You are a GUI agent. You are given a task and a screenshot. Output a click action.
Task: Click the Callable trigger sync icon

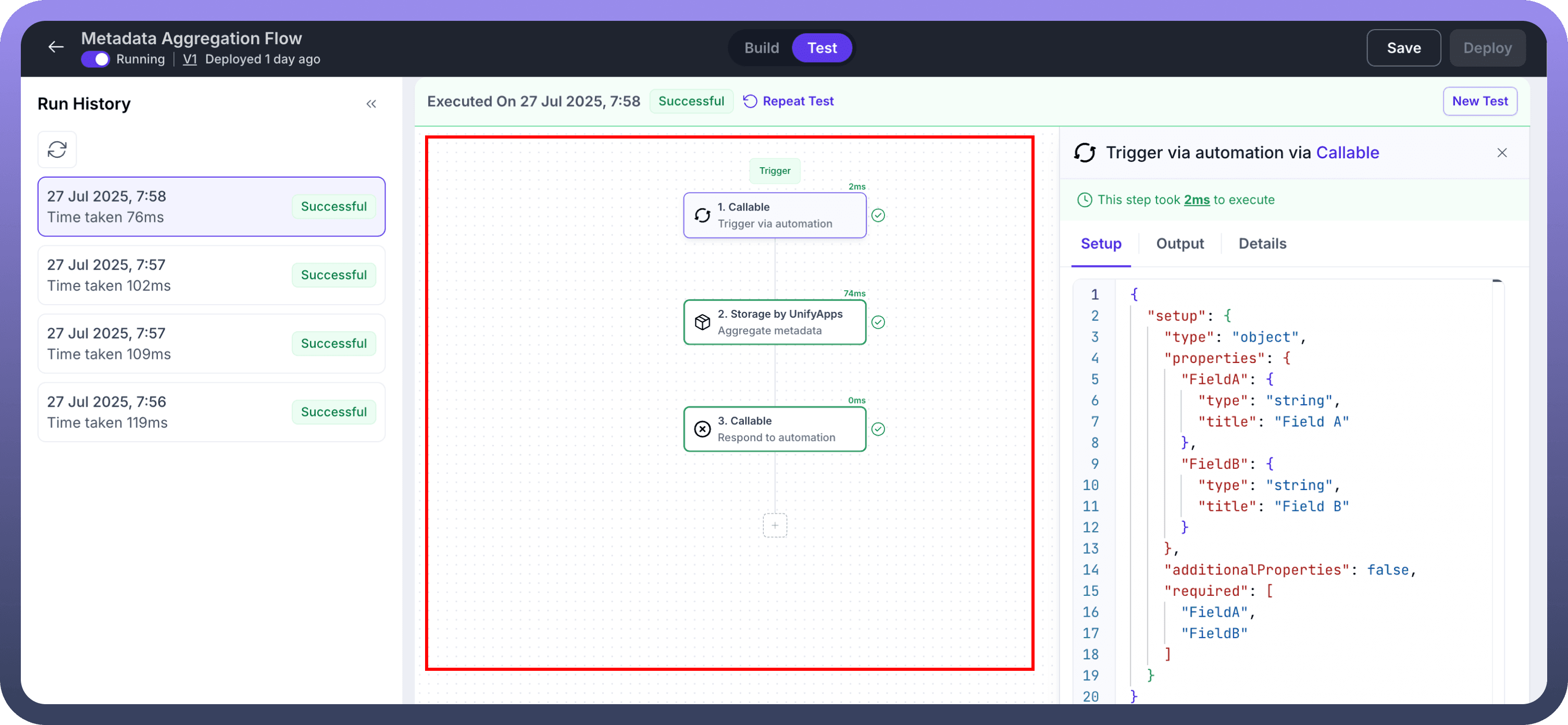702,216
